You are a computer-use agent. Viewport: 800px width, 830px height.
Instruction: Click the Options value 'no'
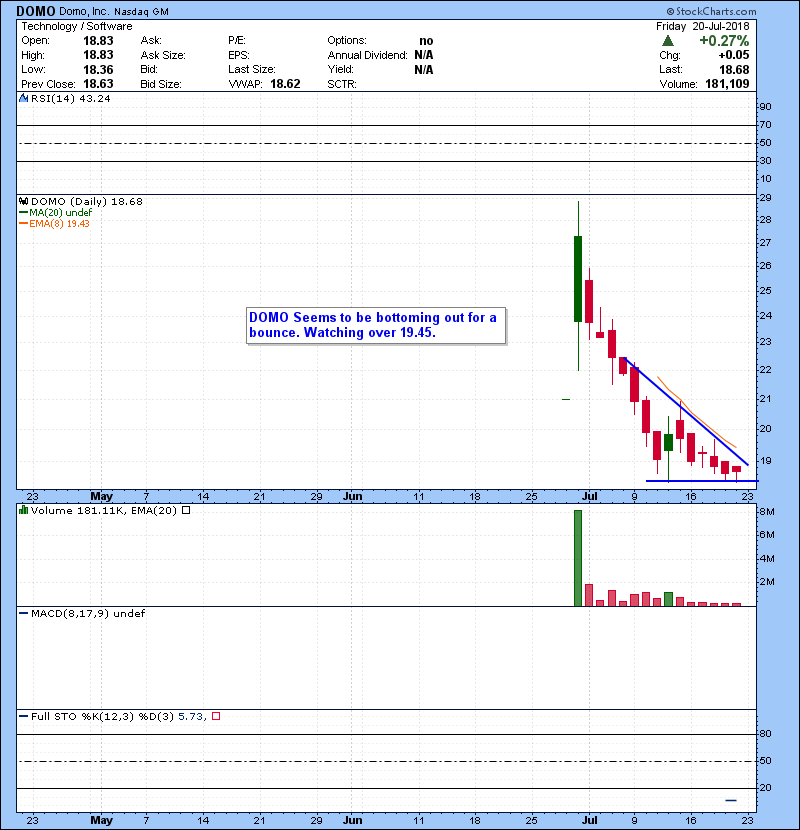[426, 41]
